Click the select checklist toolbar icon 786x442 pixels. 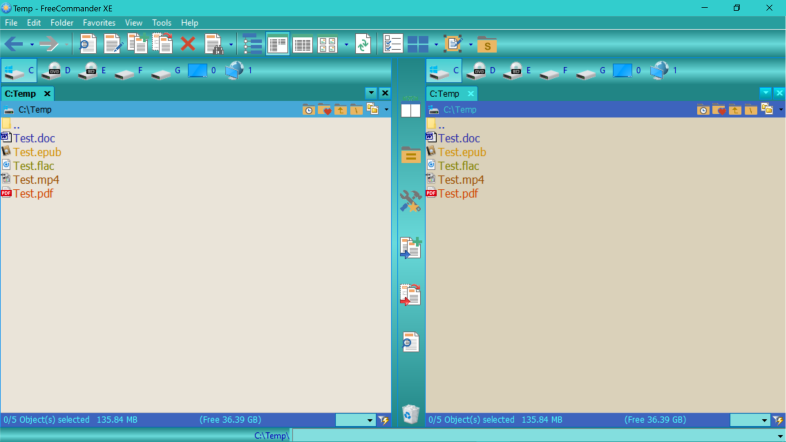(392, 44)
